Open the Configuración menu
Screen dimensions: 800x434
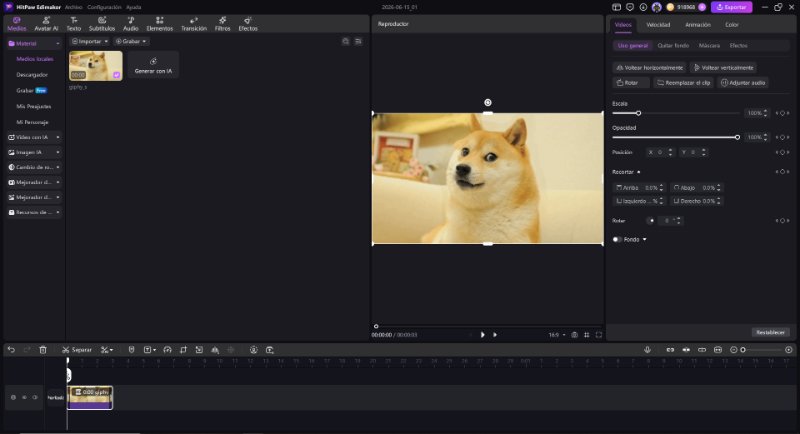104,7
